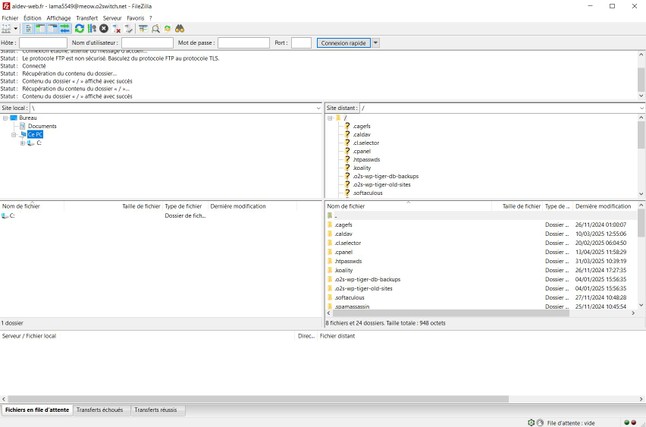Reconnect to the last server icon
Image resolution: width=646 pixels, height=427 pixels.
129,28
